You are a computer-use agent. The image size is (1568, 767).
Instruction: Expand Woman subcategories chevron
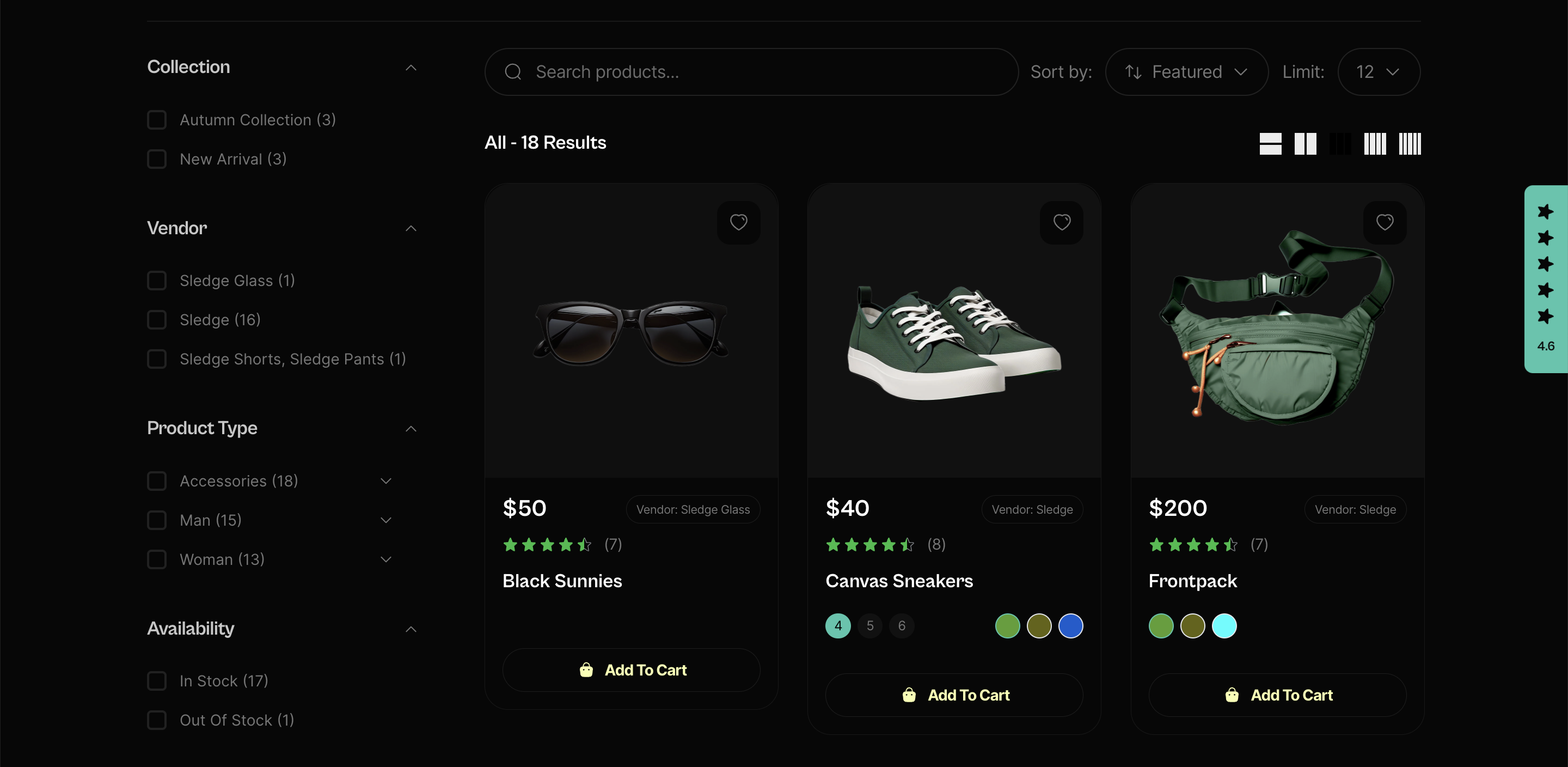tap(386, 559)
